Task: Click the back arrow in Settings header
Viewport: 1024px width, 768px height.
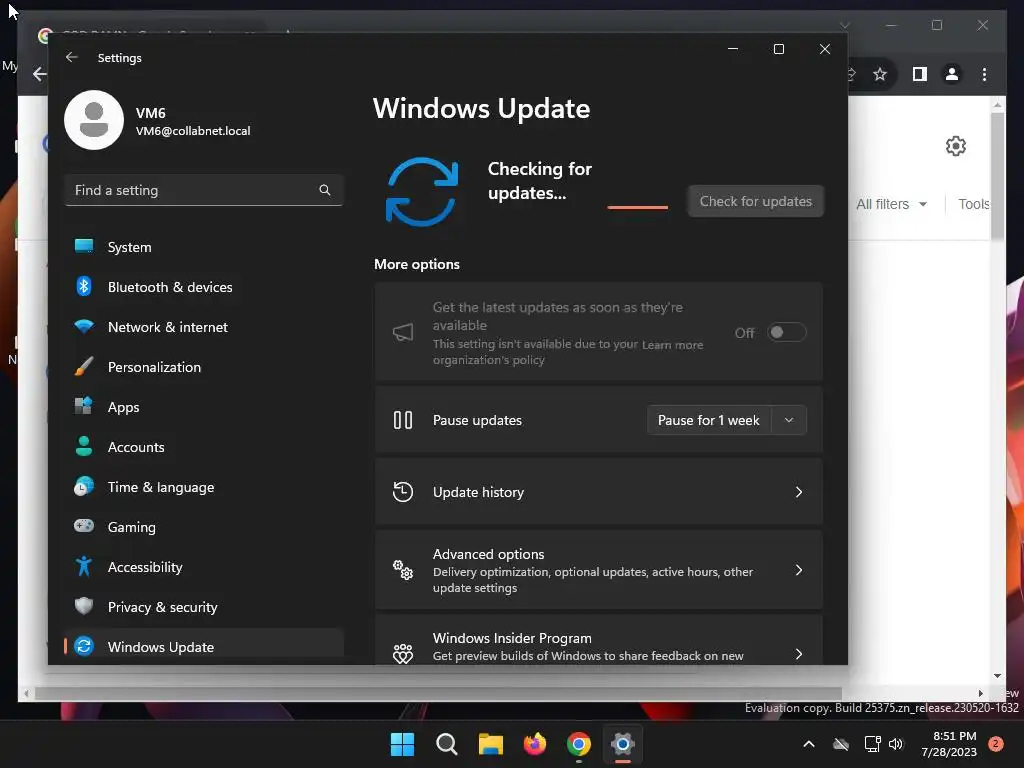Action: tap(72, 57)
